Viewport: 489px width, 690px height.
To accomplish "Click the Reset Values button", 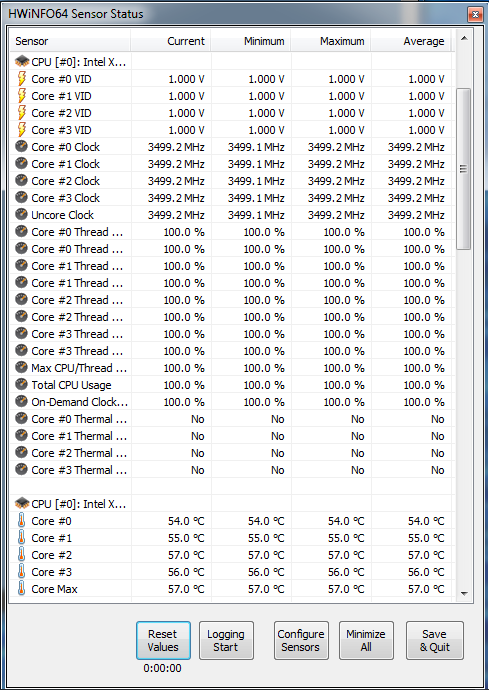I will tap(163, 640).
